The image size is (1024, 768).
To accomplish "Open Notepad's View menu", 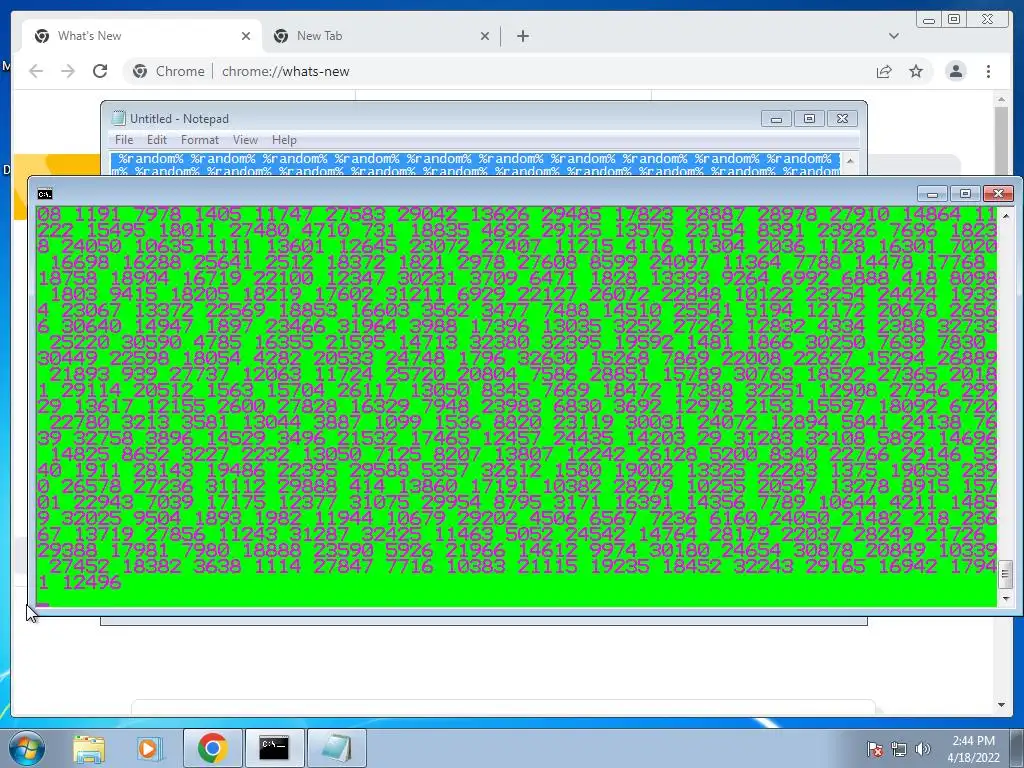I will (x=245, y=140).
